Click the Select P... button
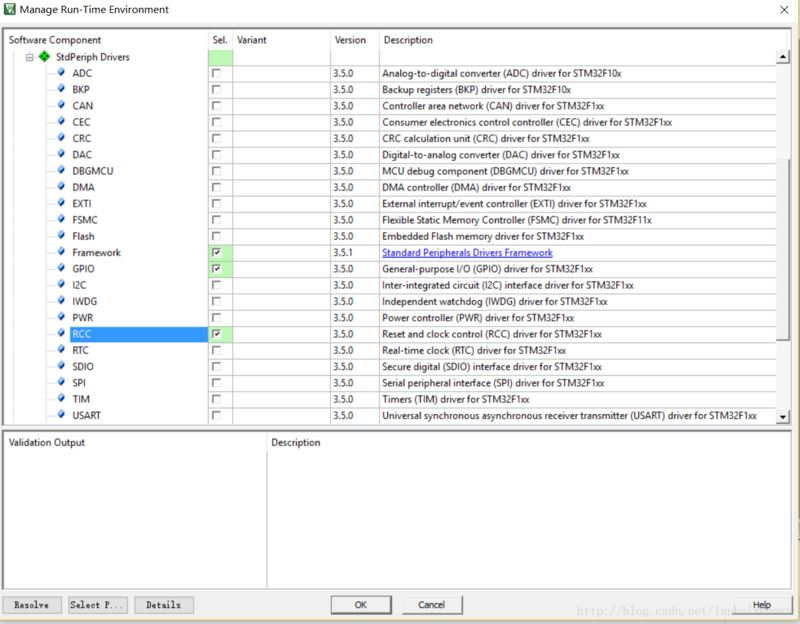Viewport: 800px width, 624px height. point(98,605)
